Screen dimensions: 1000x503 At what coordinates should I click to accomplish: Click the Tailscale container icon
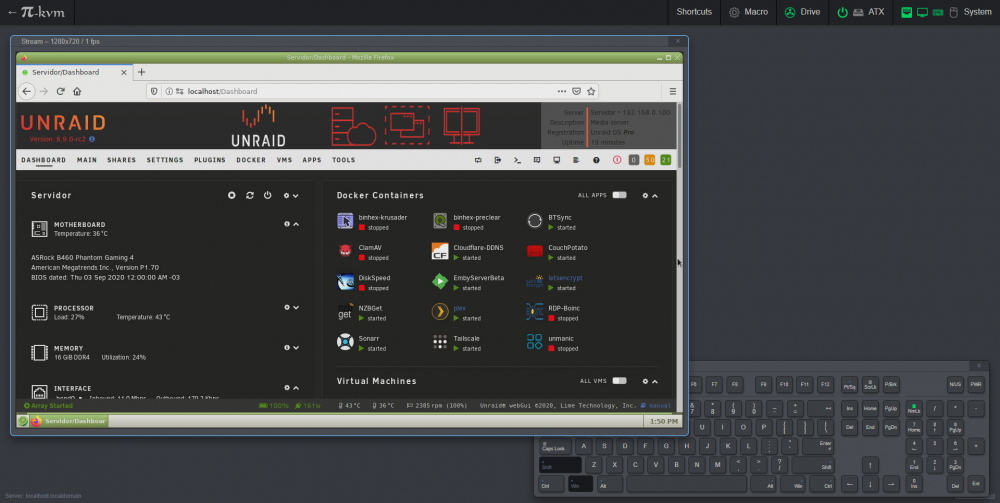[440, 342]
